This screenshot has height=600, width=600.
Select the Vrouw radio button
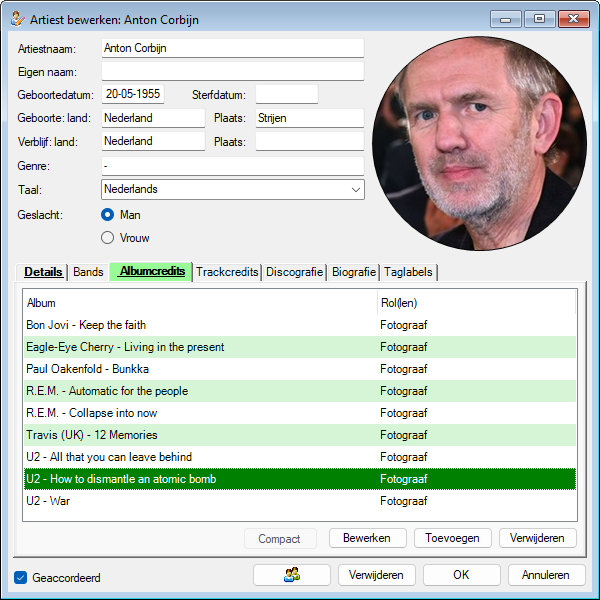point(108,238)
